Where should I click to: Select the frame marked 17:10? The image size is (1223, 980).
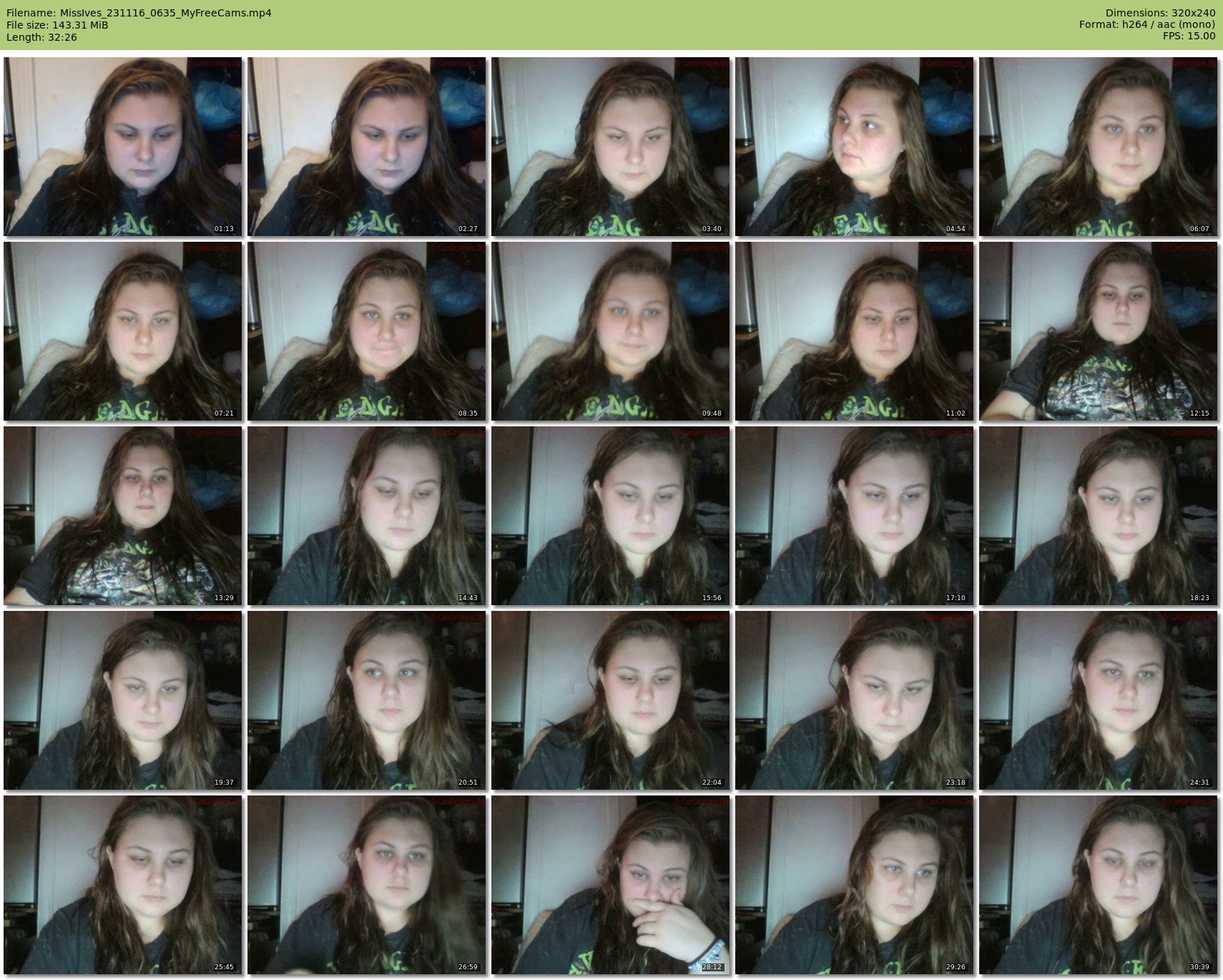pos(855,516)
